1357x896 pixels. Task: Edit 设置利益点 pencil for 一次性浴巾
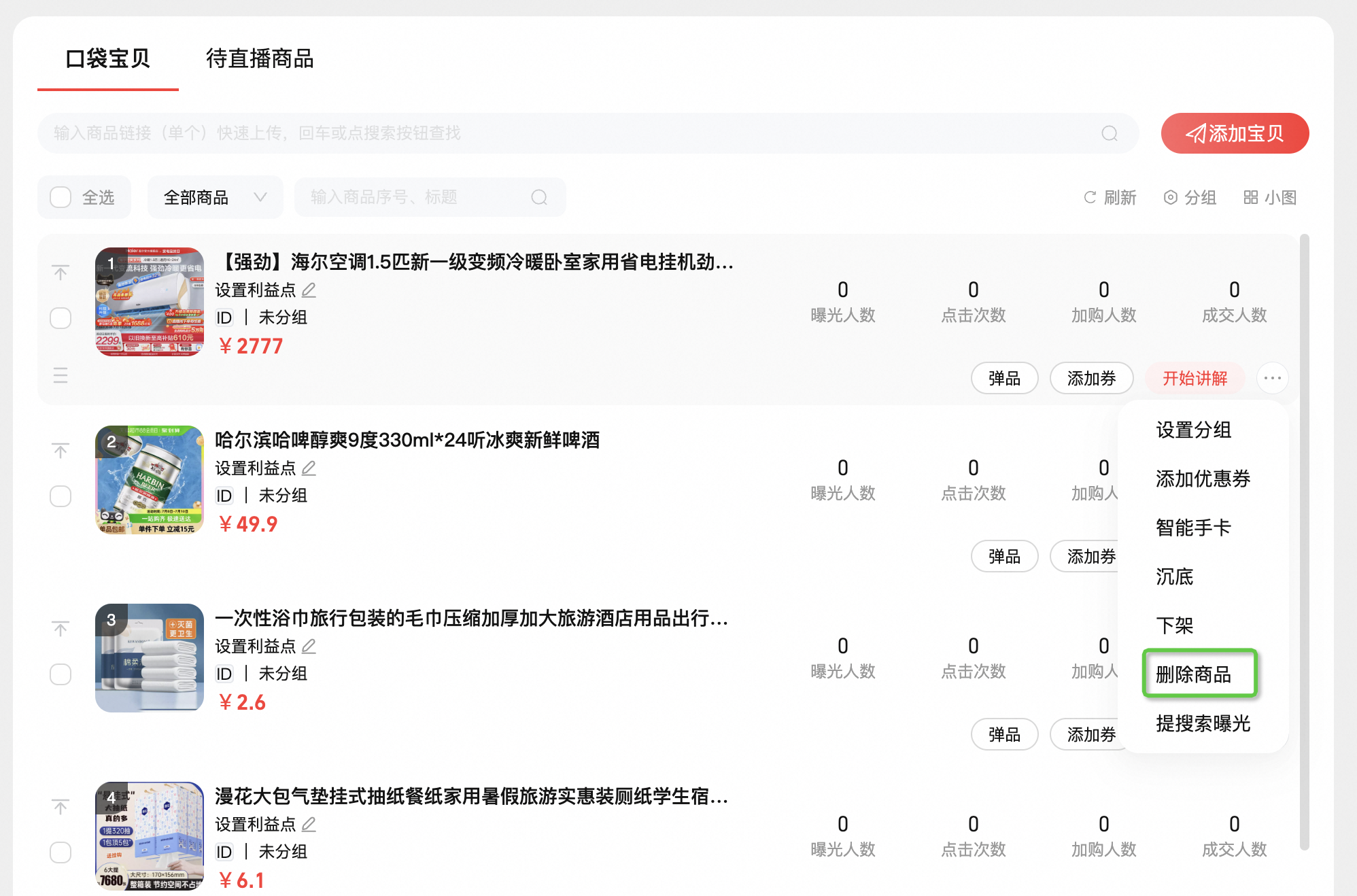pyautogui.click(x=309, y=647)
